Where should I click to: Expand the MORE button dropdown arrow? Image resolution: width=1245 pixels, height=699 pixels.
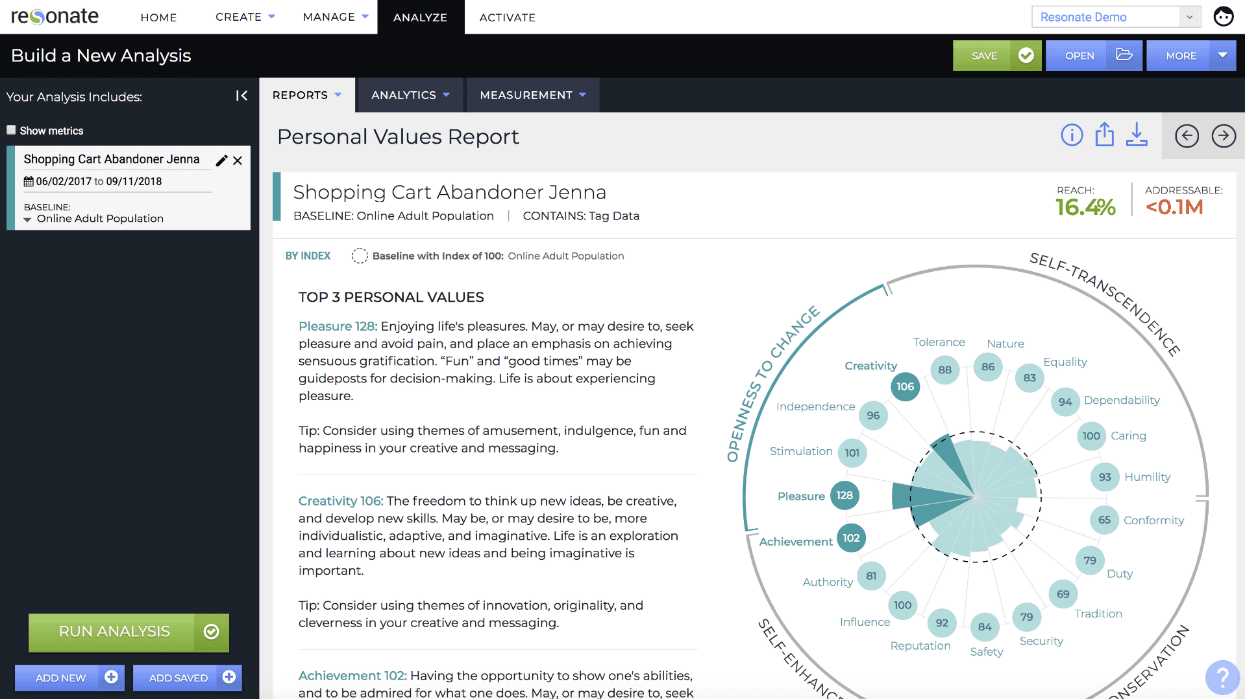click(x=1223, y=56)
